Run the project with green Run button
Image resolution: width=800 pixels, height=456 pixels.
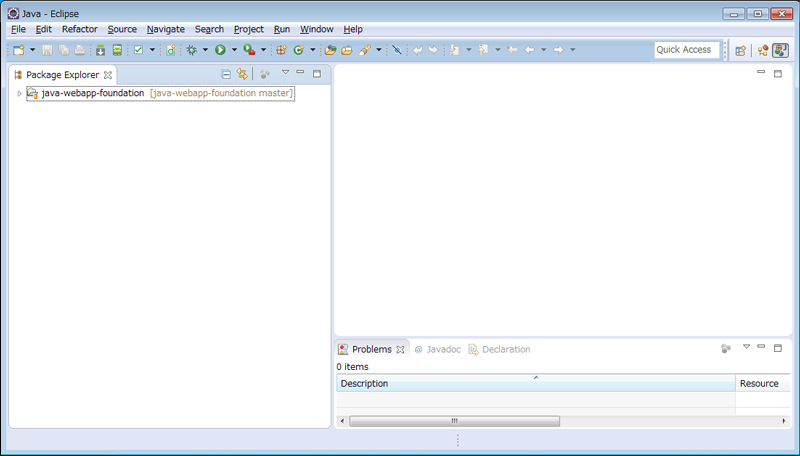coord(220,50)
